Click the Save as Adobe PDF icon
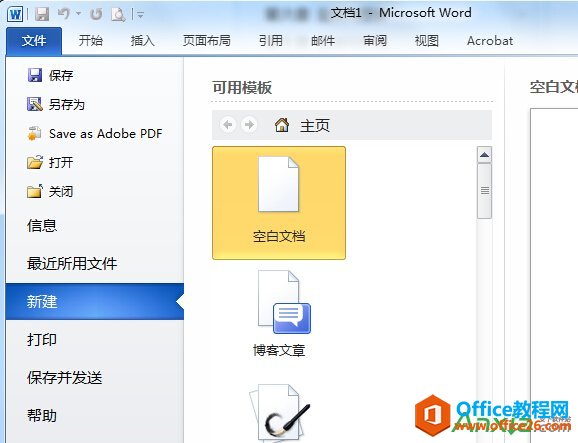 pos(34,133)
